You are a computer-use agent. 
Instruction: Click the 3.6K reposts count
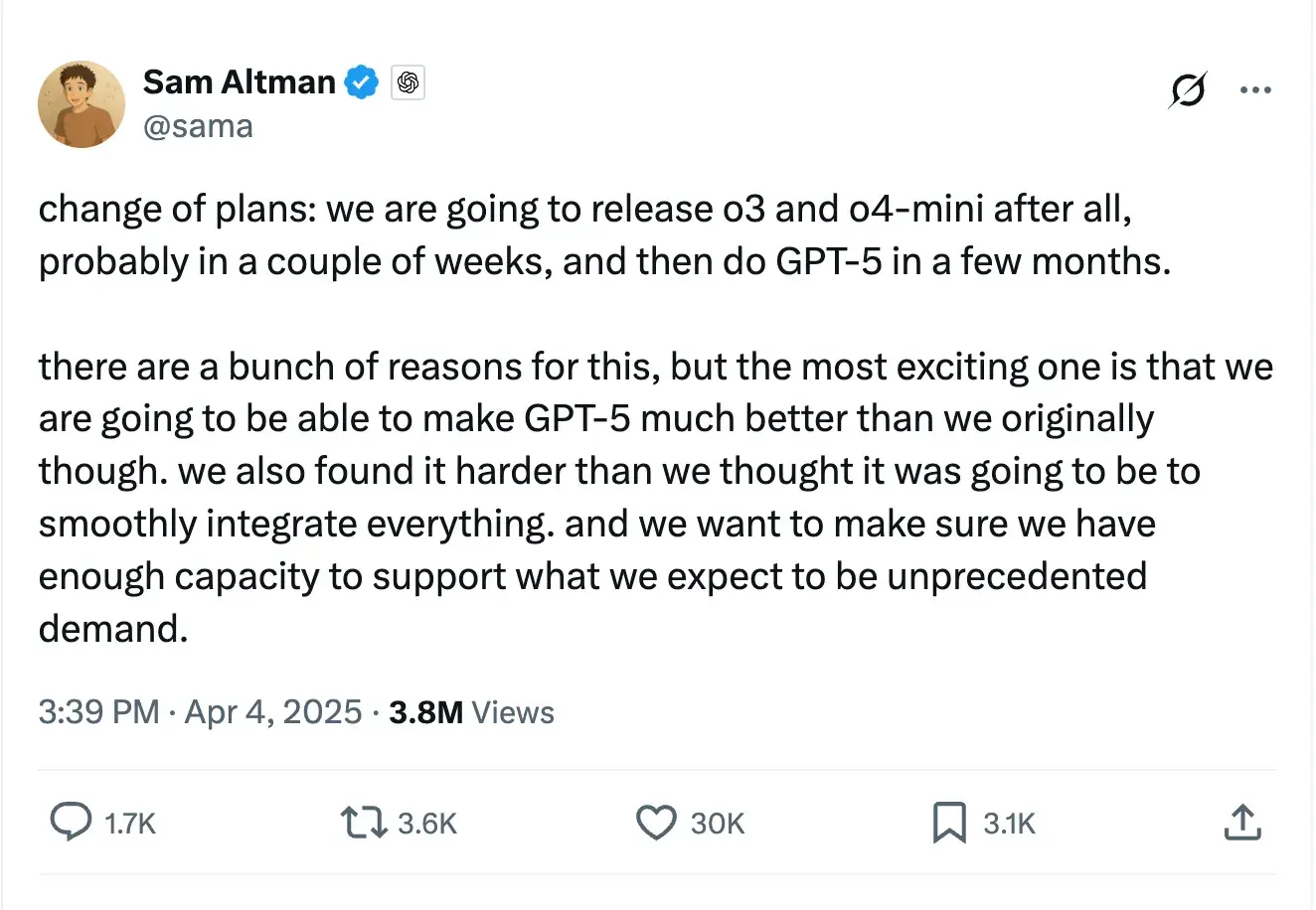pyautogui.click(x=426, y=824)
